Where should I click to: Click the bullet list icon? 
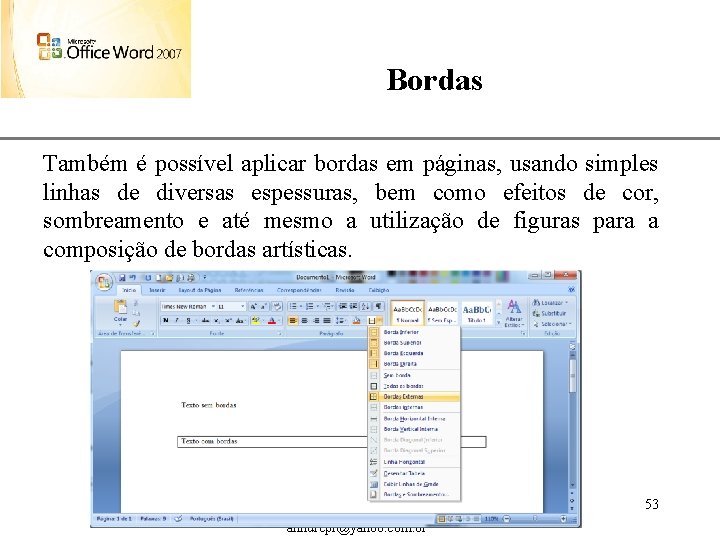tap(293, 306)
